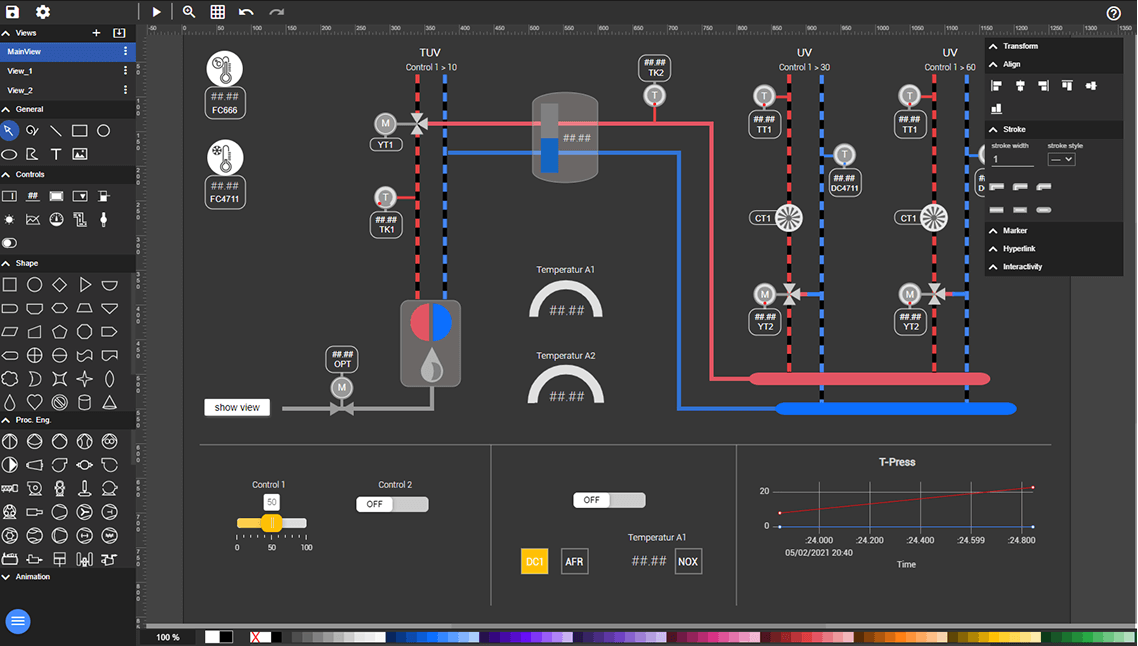The width and height of the screenshot is (1138, 646).
Task: Pick the Rectangle drawing tool in General
Action: point(80,131)
